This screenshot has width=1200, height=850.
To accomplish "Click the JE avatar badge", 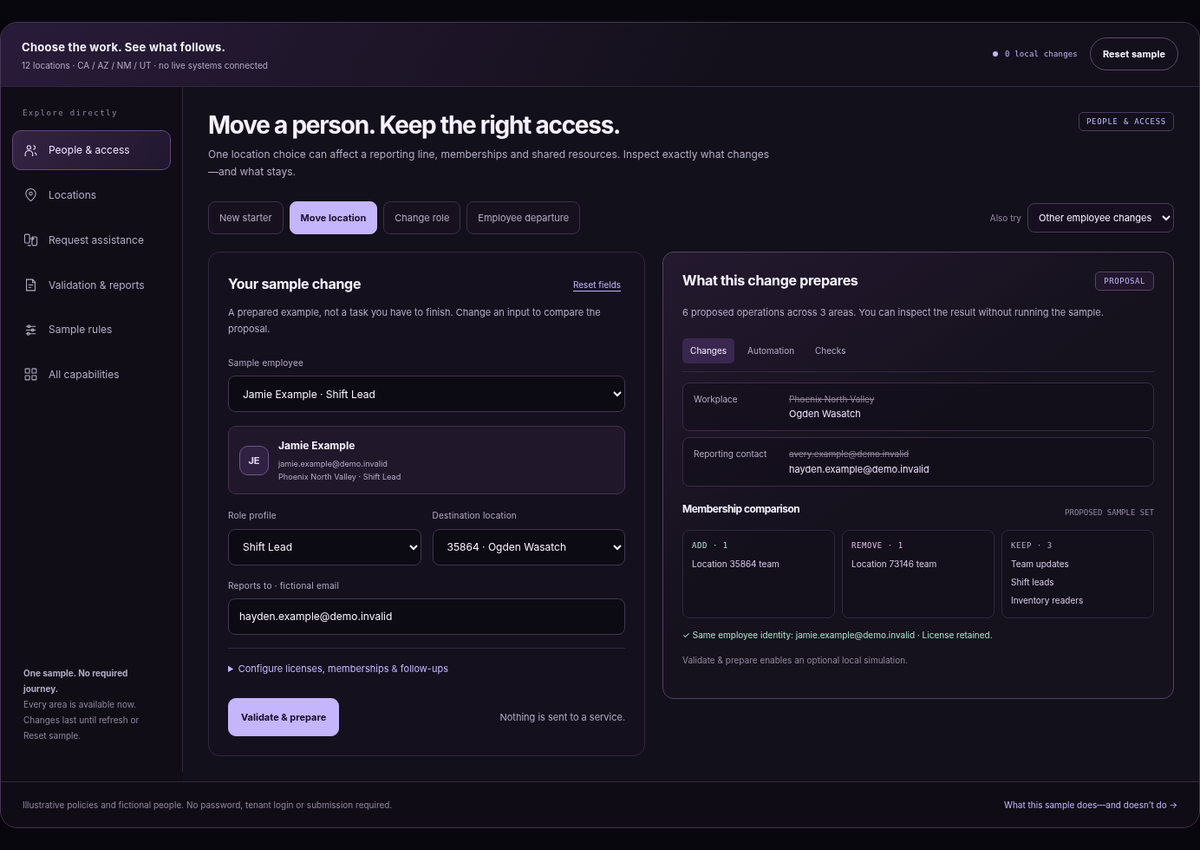I will 254,461.
